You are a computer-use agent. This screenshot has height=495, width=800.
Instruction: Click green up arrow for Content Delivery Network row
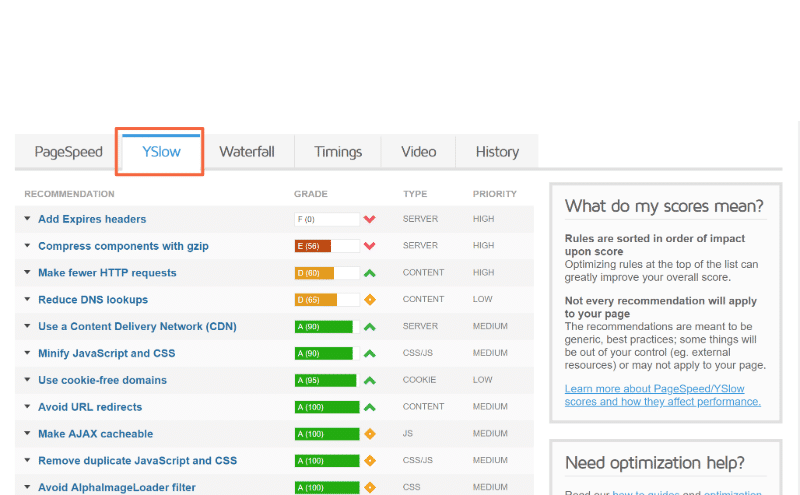369,327
